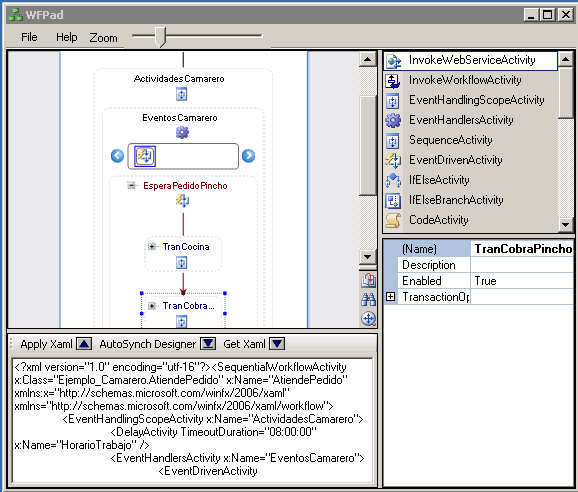The height and width of the screenshot is (492, 578).
Task: Click the selected EventDriven icon in strip
Action: point(145,156)
